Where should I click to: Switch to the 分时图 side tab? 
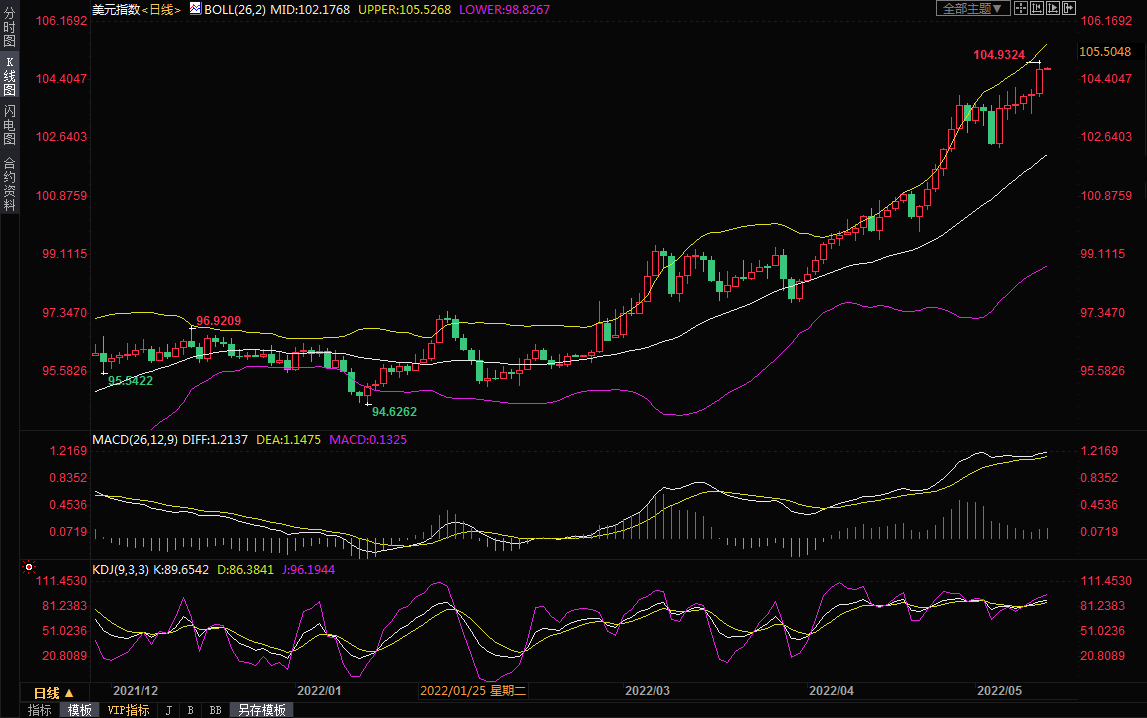[x=9, y=27]
